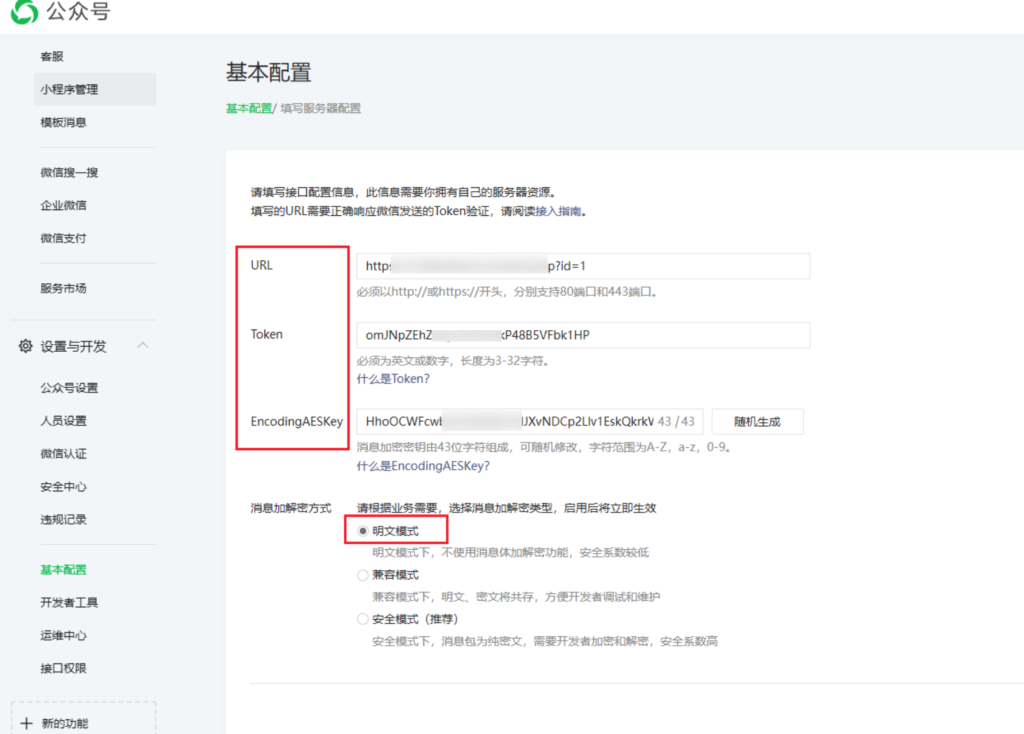Click the 接入指南 link
The height and width of the screenshot is (734, 1024).
(559, 211)
